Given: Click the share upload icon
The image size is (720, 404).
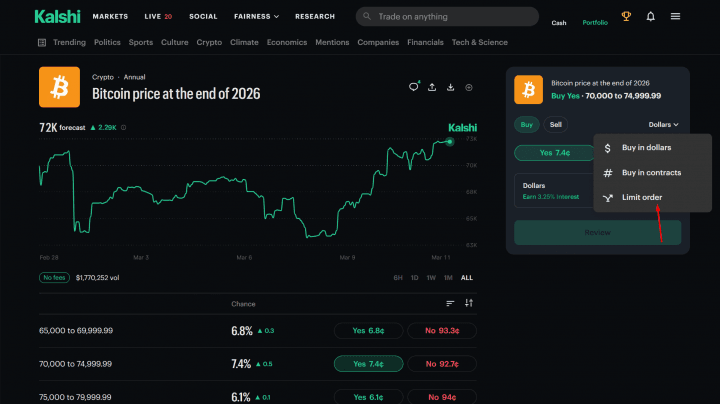Looking at the screenshot, I should 432,87.
